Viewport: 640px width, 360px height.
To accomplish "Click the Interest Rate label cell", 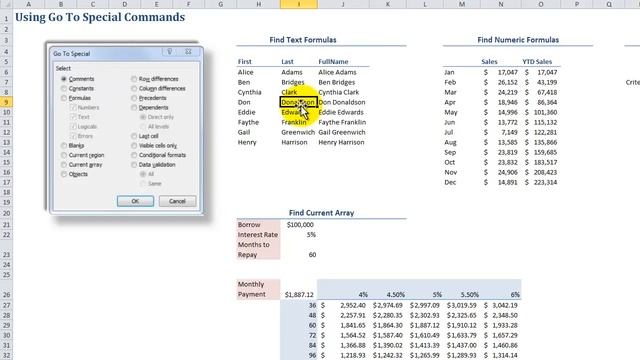I will click(258, 235).
